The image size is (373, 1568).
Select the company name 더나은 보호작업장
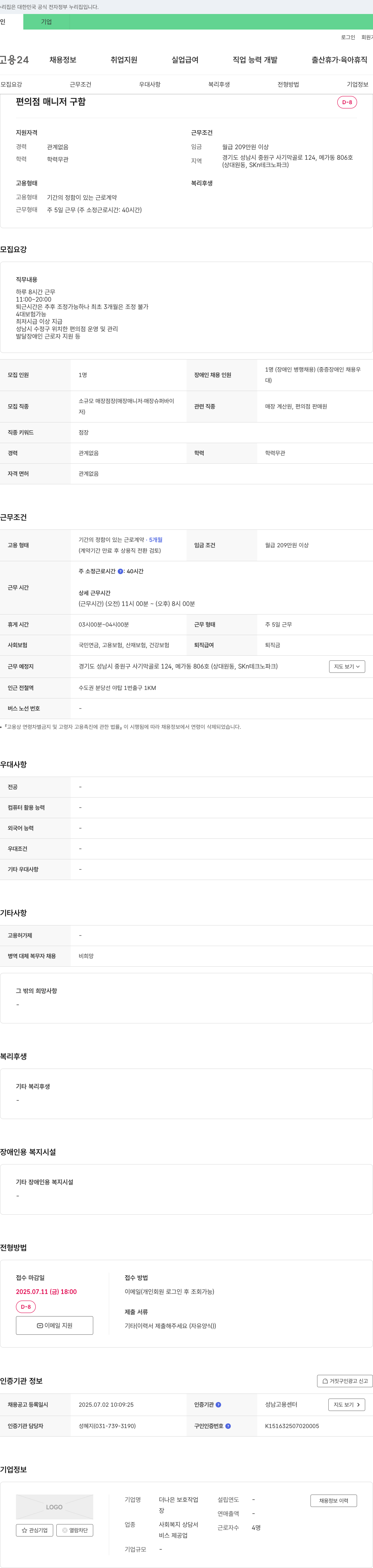coord(178,1505)
